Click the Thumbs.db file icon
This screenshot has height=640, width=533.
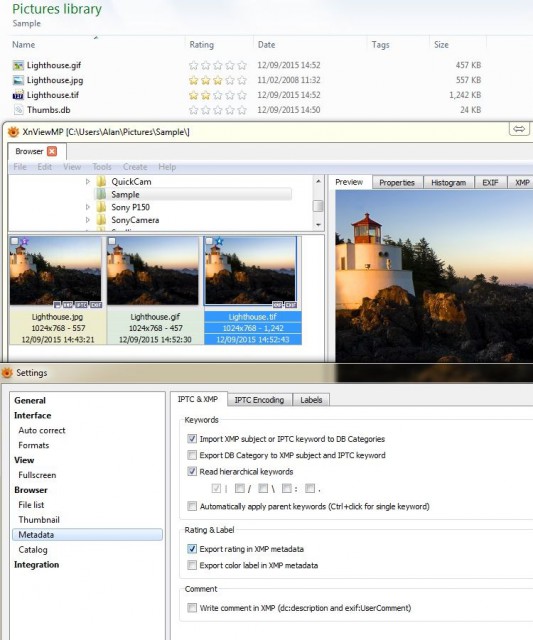18,110
